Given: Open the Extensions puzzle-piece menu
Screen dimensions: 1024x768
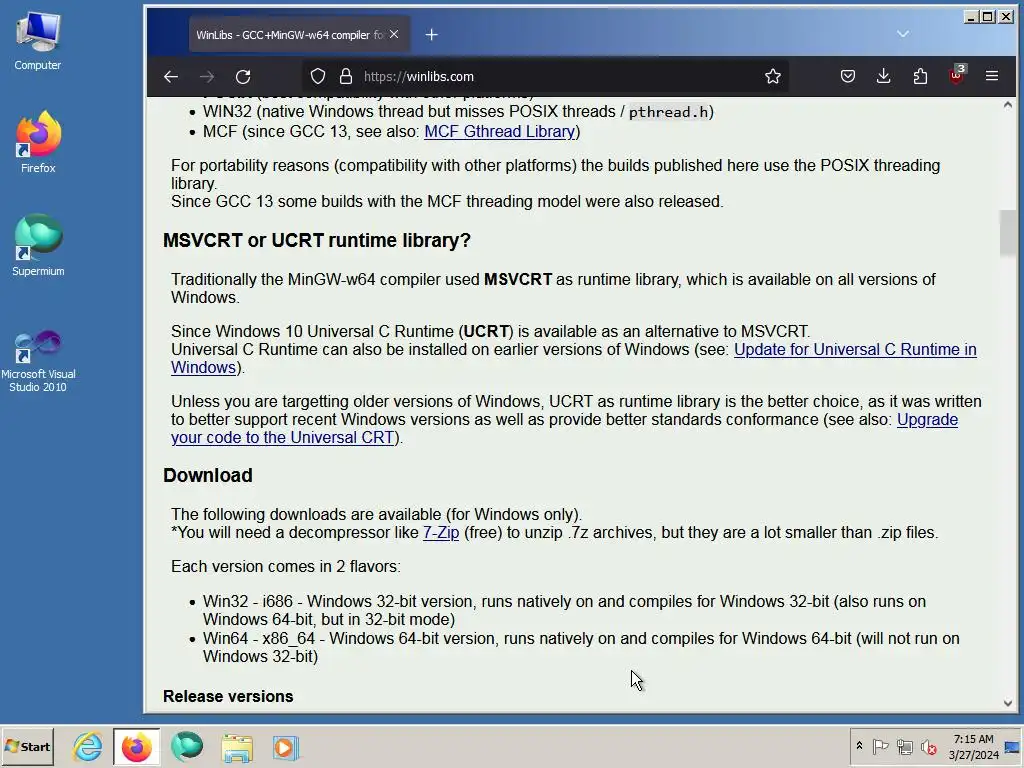Looking at the screenshot, I should tap(920, 76).
